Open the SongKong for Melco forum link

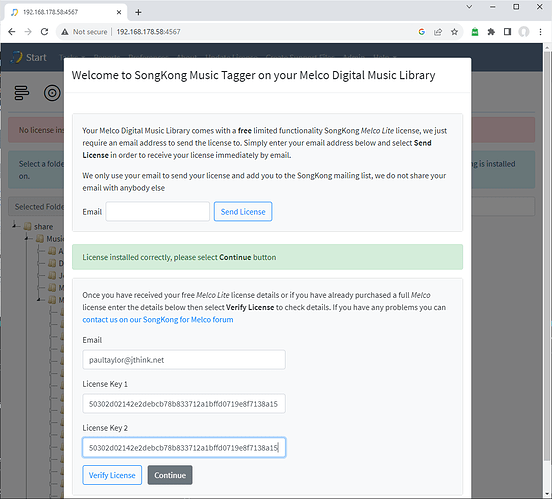coord(158,319)
